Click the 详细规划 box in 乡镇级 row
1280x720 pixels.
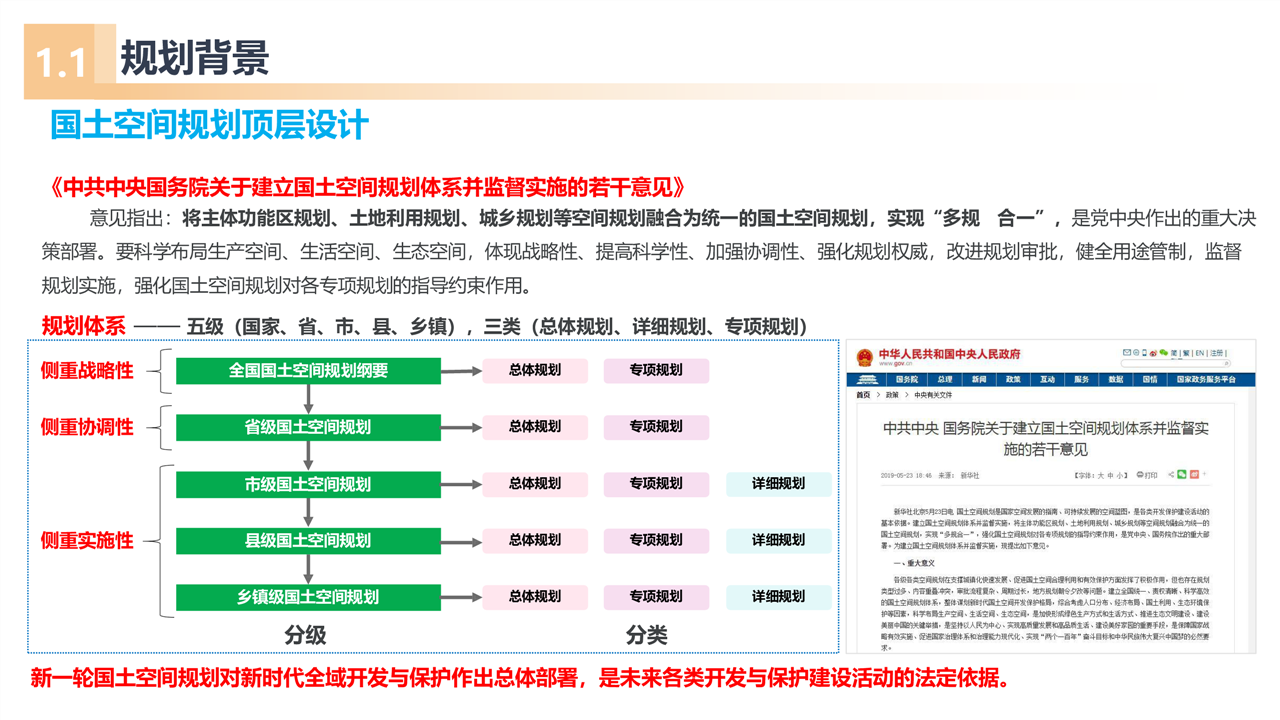click(x=778, y=597)
